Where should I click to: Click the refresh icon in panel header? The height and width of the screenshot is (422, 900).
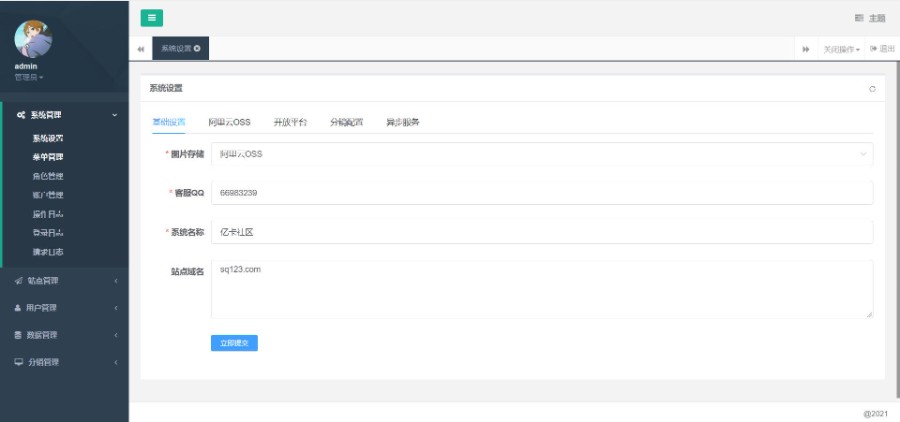pyautogui.click(x=872, y=89)
